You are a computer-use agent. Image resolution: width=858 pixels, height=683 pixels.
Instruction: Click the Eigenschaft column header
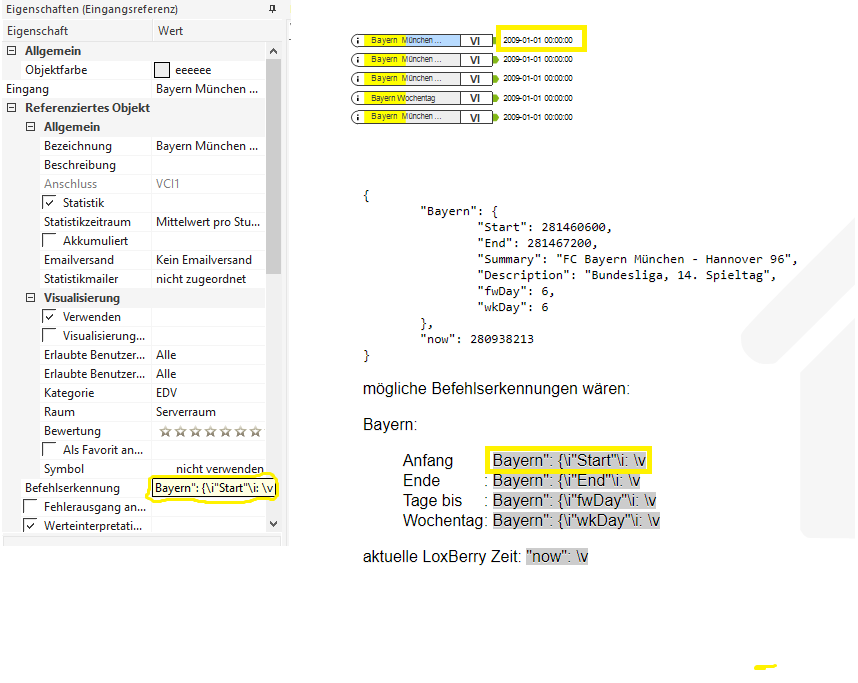click(77, 31)
